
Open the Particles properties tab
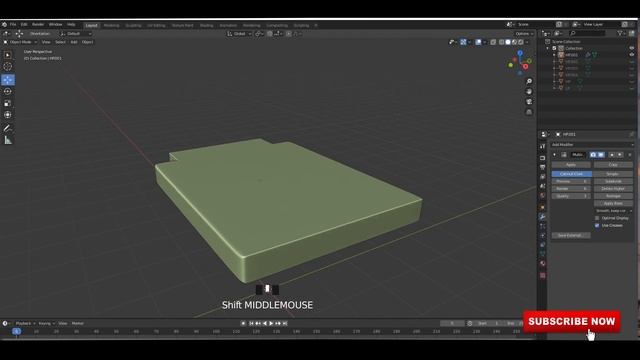point(542,226)
